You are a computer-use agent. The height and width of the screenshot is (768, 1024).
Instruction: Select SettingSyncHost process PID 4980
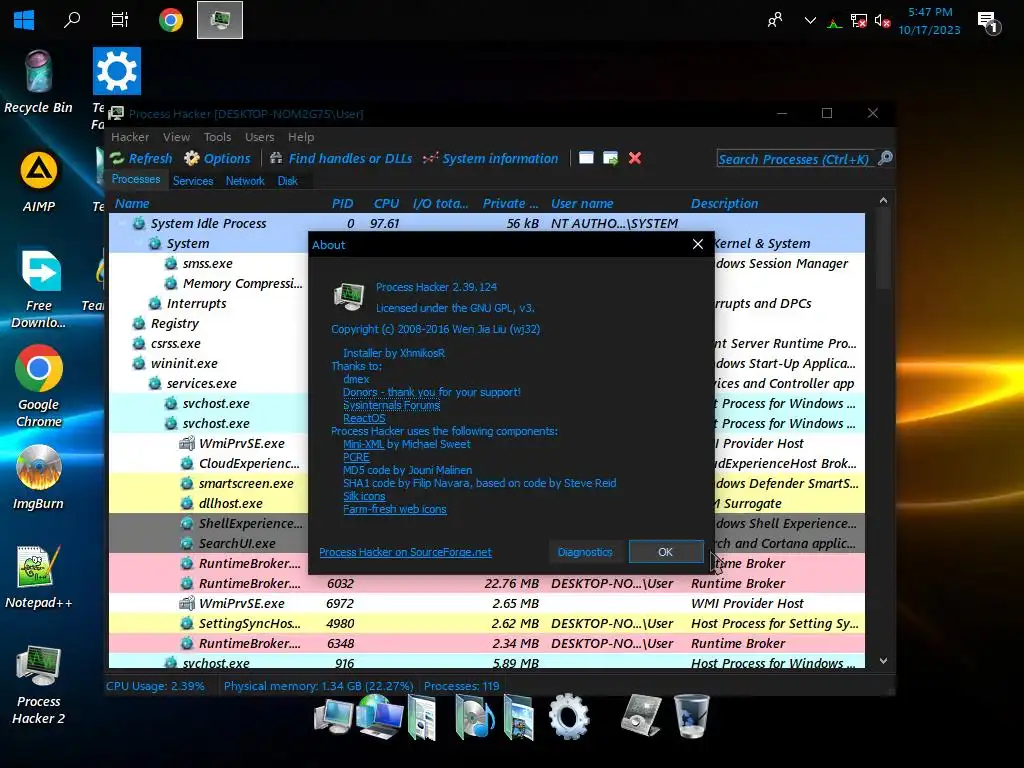487,624
